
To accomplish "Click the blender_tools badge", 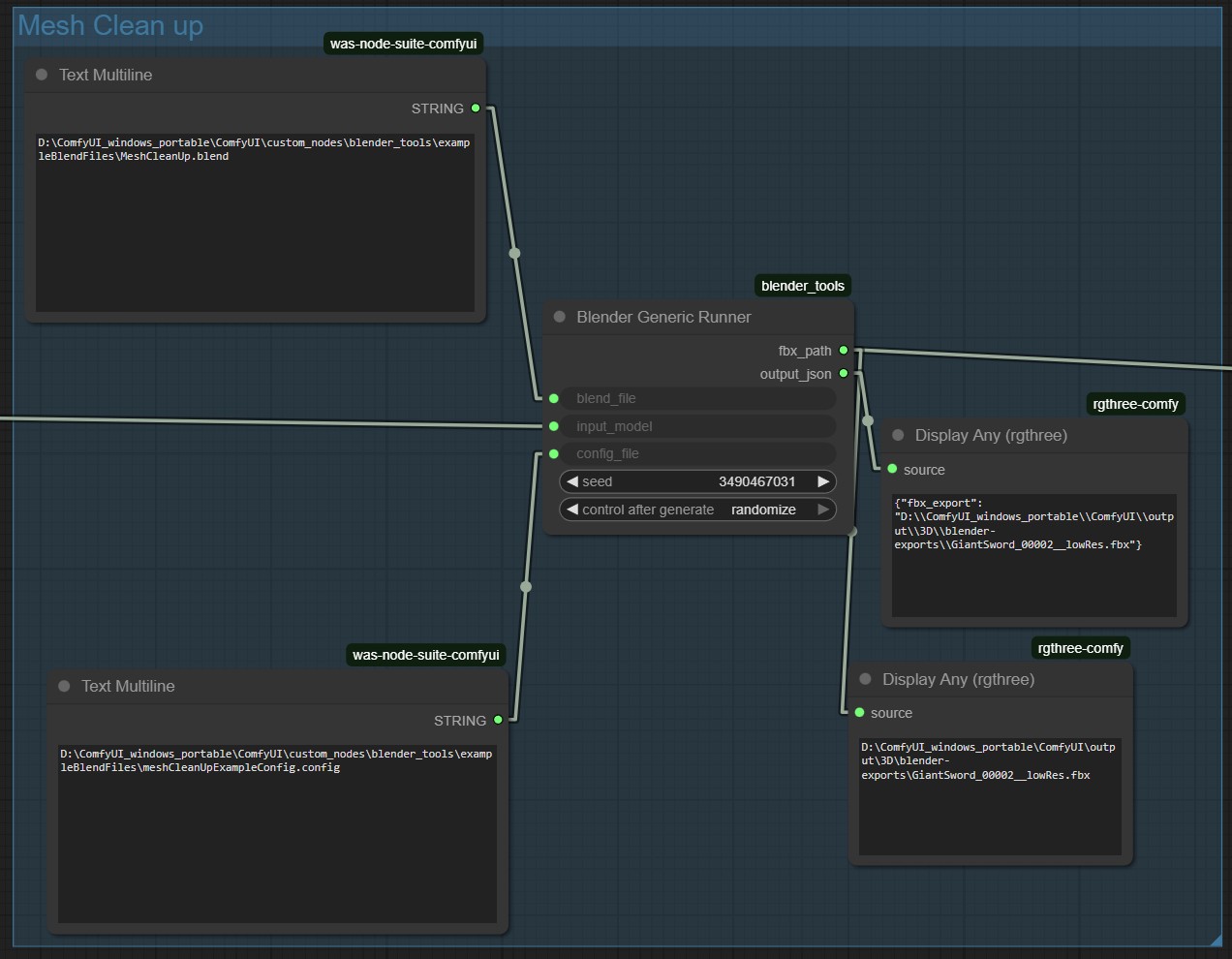I will tap(803, 286).
